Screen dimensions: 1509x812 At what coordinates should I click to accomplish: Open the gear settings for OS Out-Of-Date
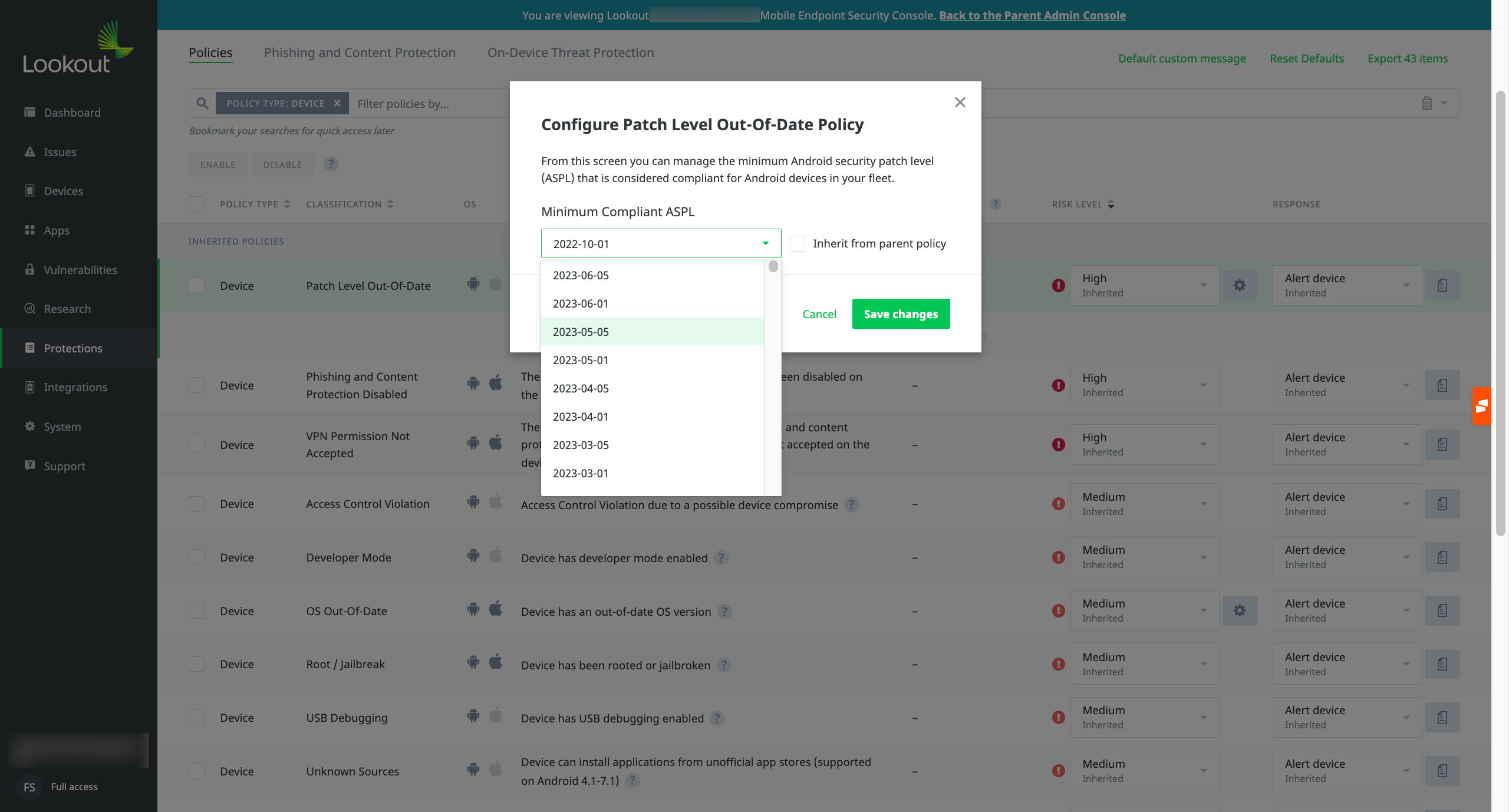(1240, 611)
